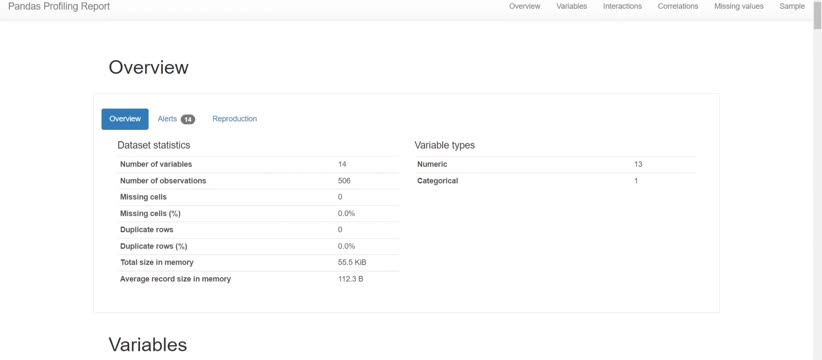Go to the Sample section
822x360 pixels.
(792, 6)
